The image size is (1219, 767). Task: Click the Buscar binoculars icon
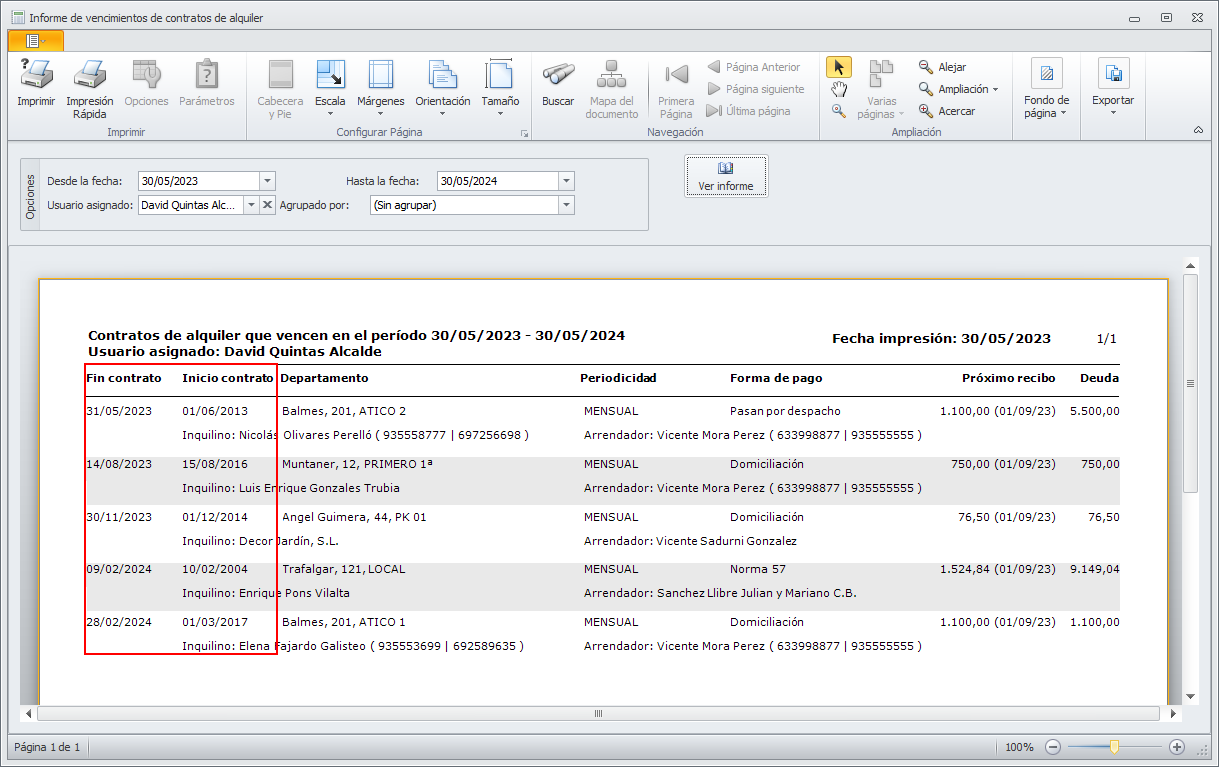[558, 76]
